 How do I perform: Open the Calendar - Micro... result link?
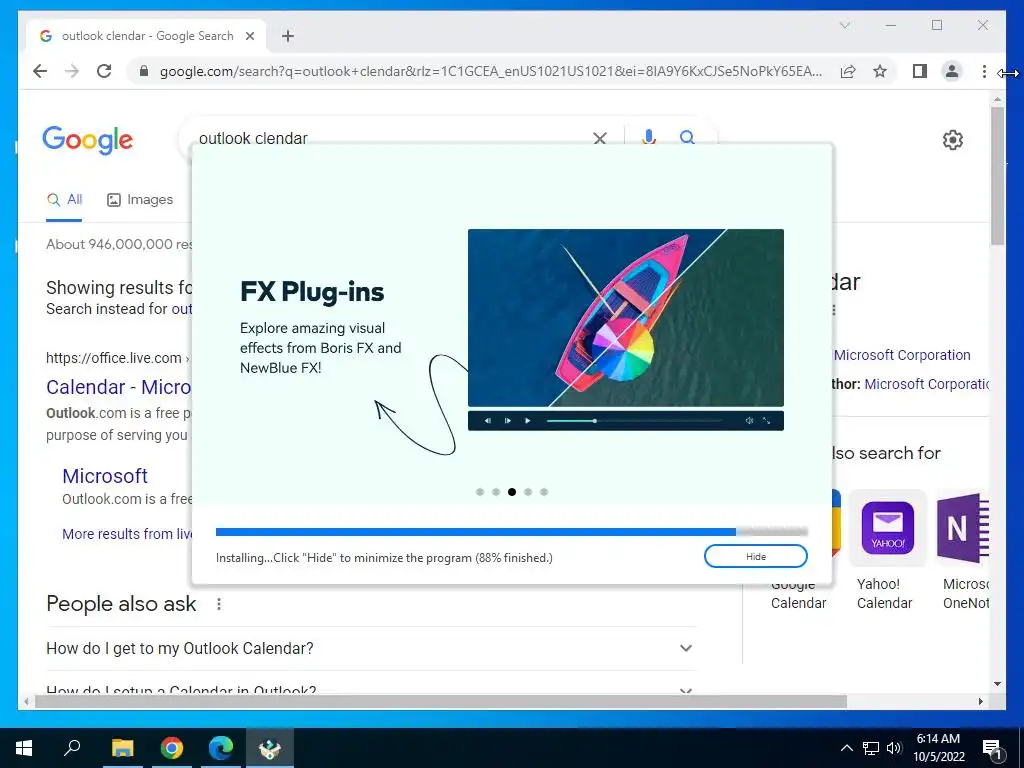click(119, 387)
